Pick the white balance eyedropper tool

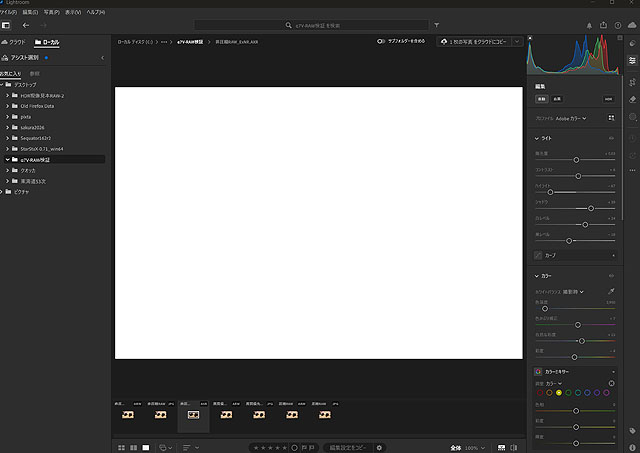point(611,290)
